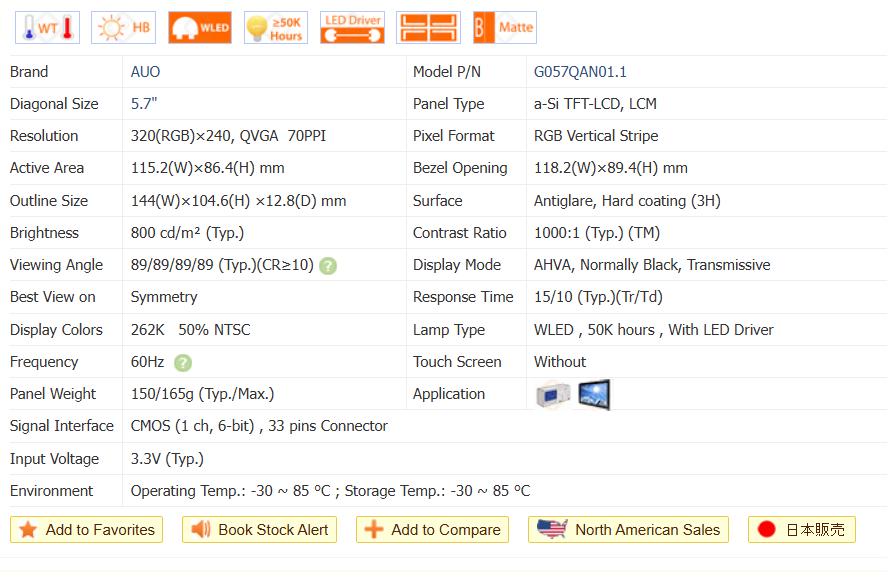
Task: Open the display monitor application thumbnail
Action: 594,395
